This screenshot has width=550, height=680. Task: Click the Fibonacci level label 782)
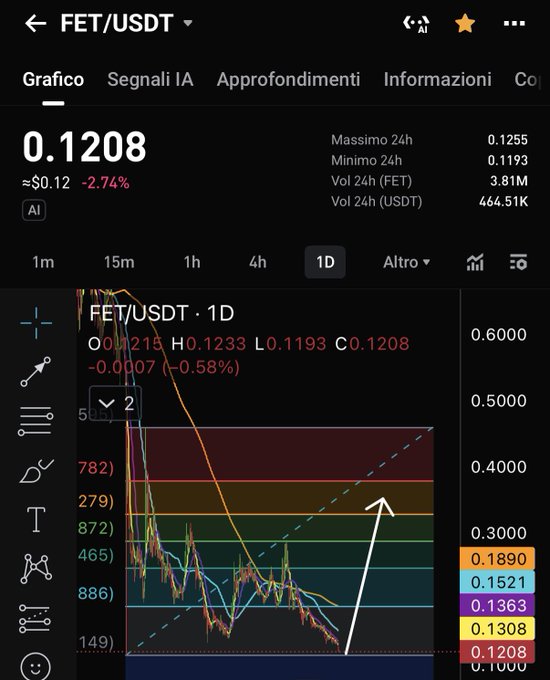point(96,468)
